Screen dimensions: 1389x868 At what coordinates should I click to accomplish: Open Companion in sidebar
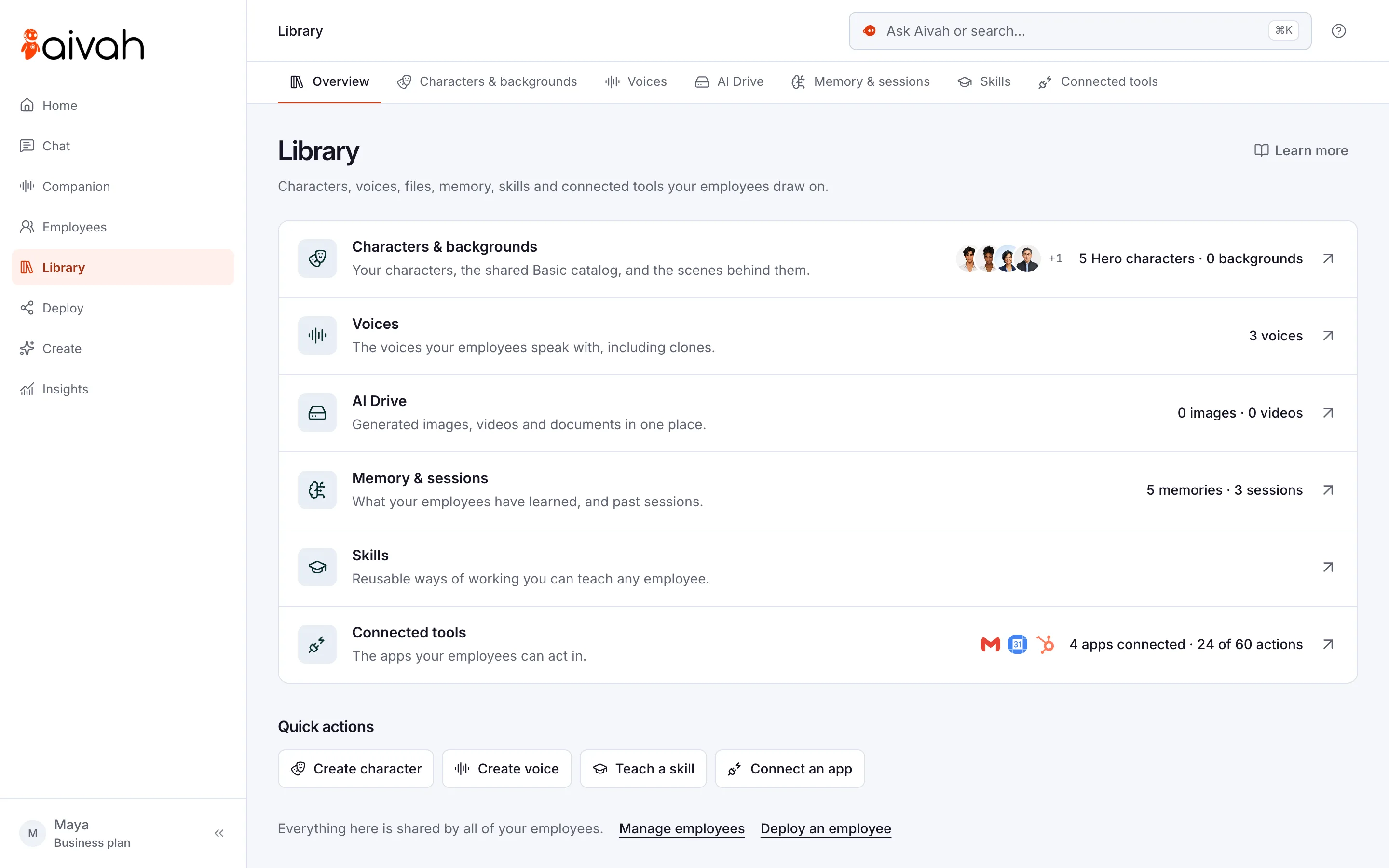click(x=123, y=187)
